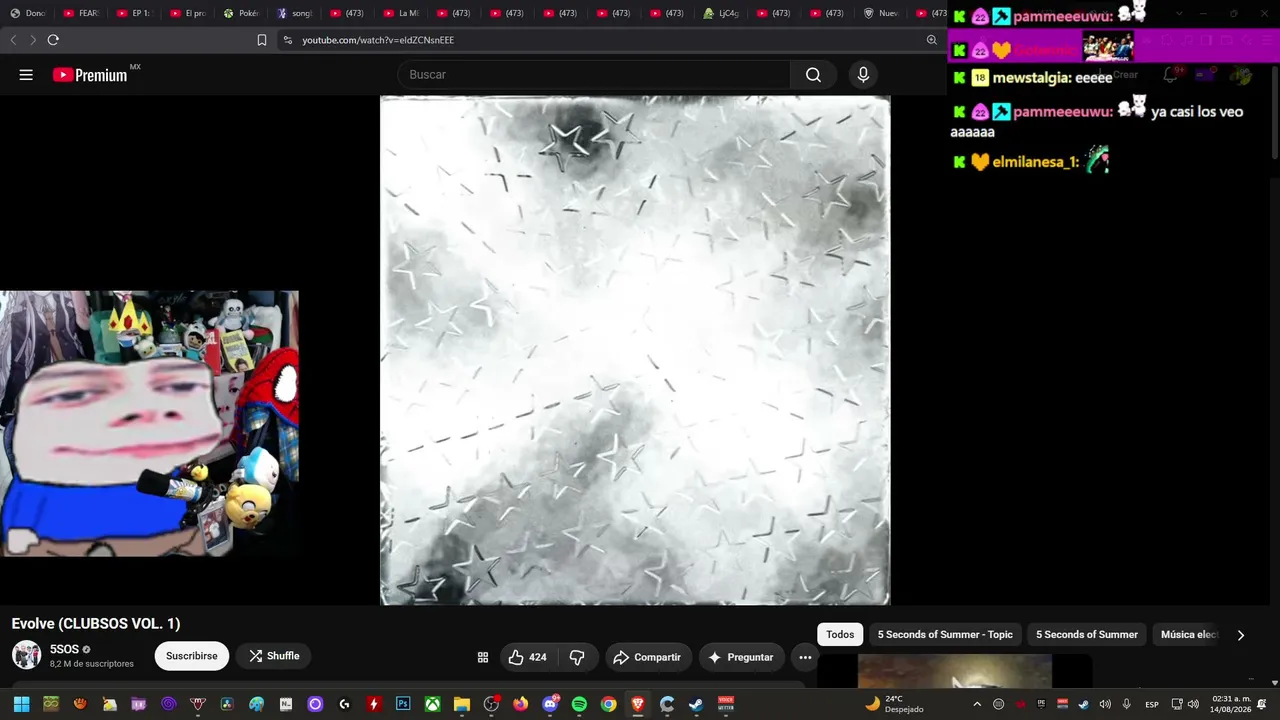Open Spotify from the taskbar

pos(579,704)
